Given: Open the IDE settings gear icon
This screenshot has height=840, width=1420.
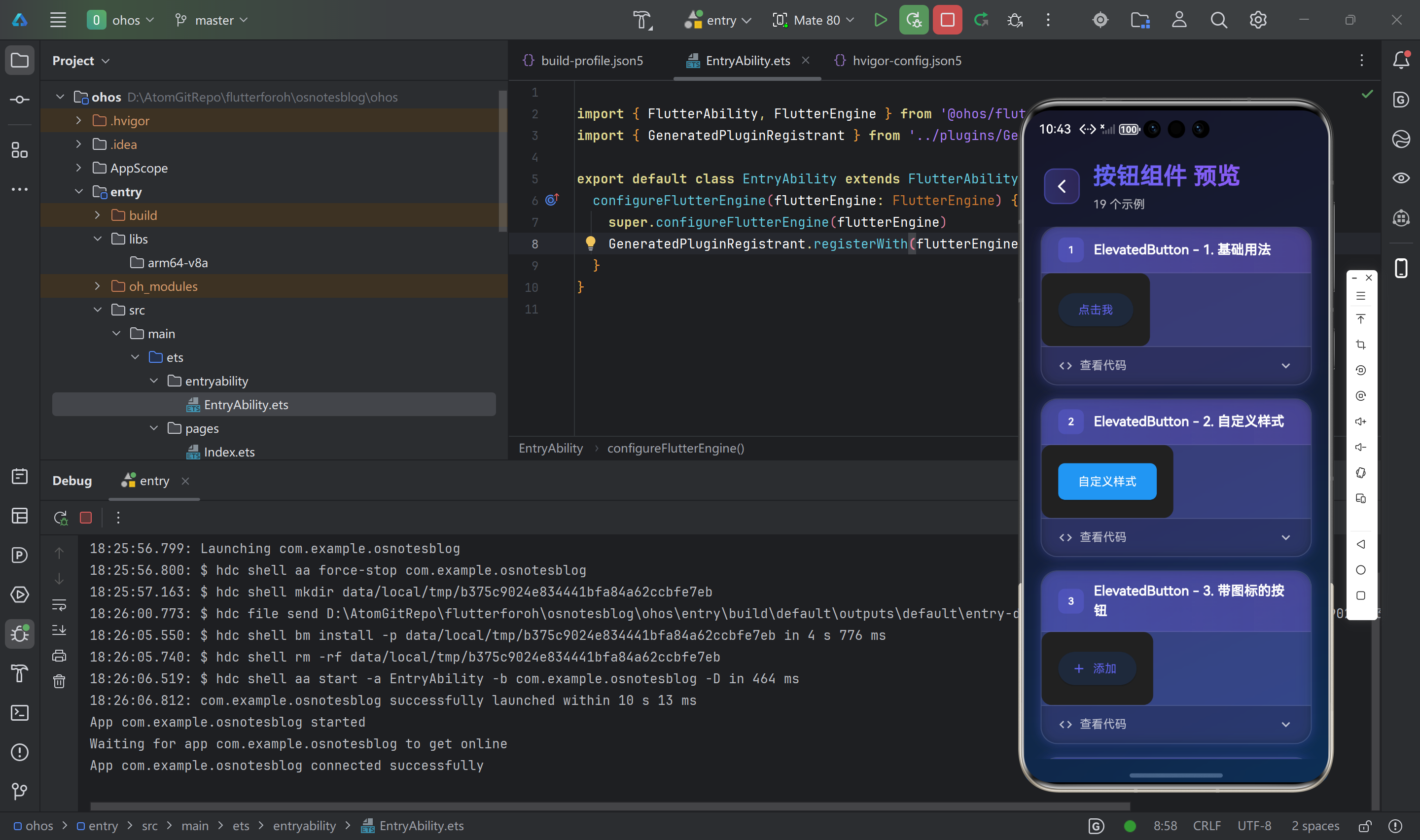Looking at the screenshot, I should click(1258, 20).
